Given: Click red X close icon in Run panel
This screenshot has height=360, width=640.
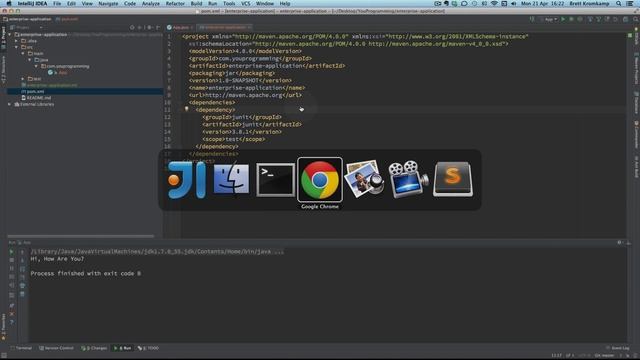Looking at the screenshot, I should click(11, 314).
